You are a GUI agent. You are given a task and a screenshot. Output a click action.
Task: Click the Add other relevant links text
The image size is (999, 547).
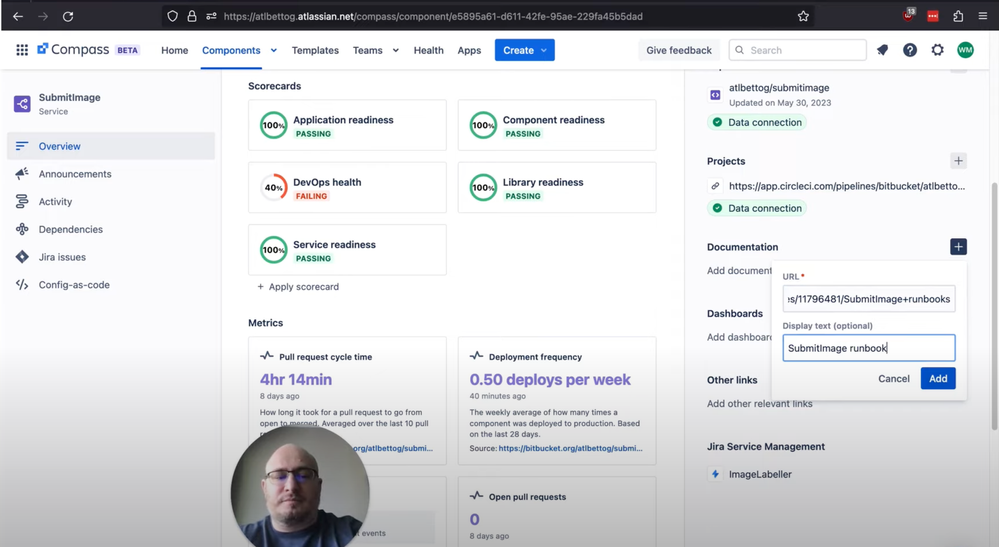point(759,403)
